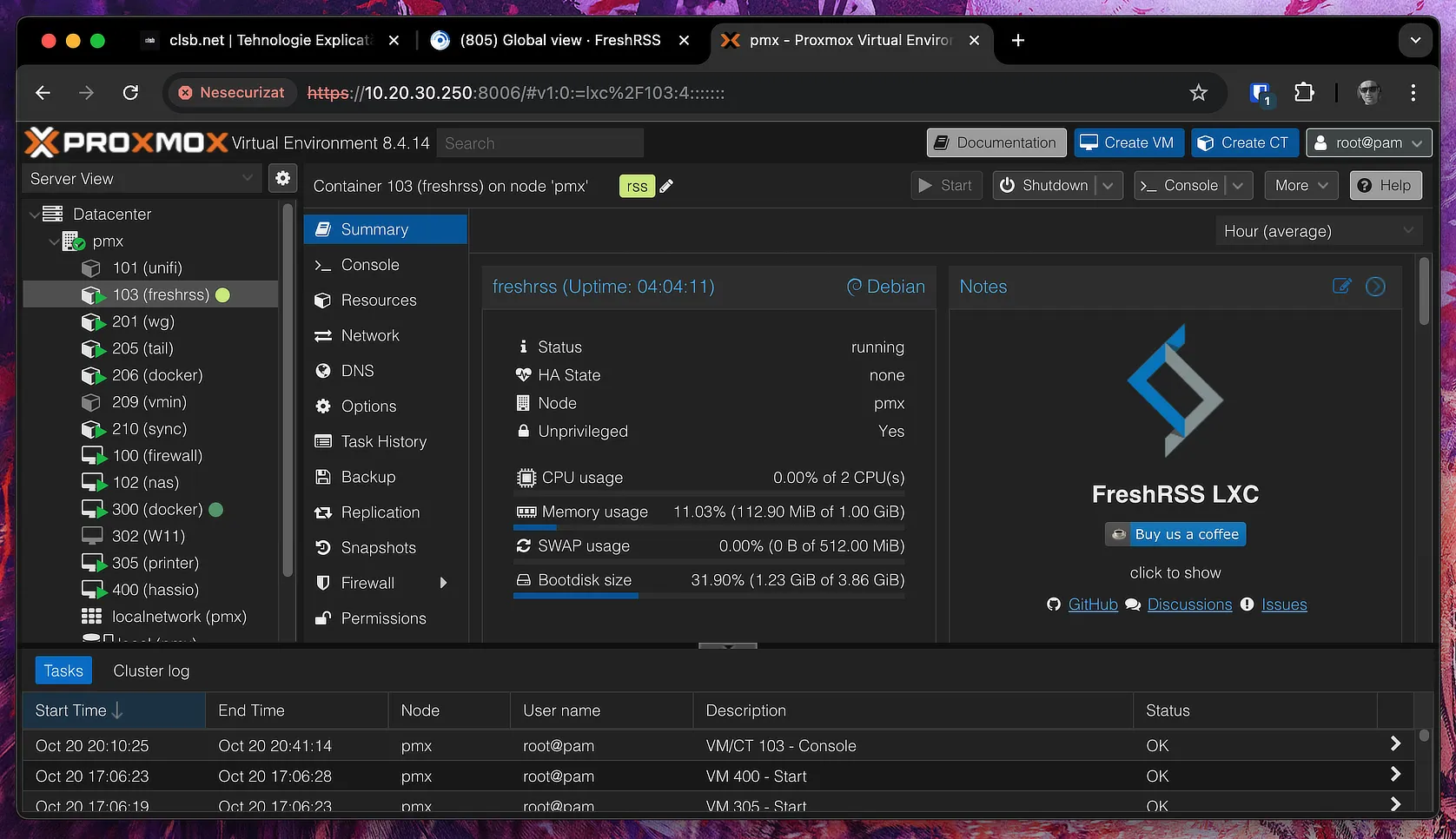Open the GitHub link in Notes

pos(1092,604)
